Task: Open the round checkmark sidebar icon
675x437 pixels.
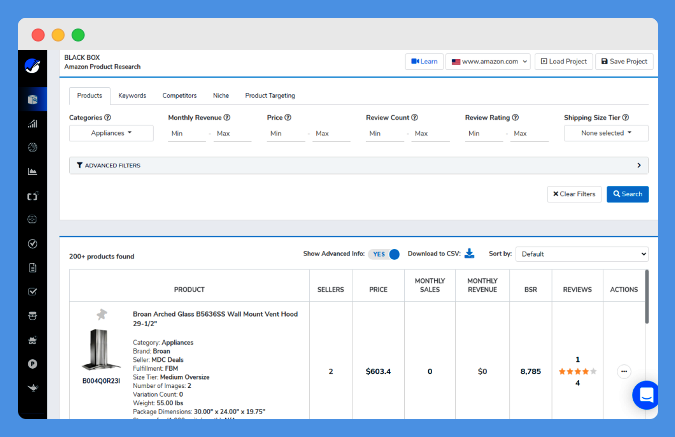Action: click(x=32, y=244)
